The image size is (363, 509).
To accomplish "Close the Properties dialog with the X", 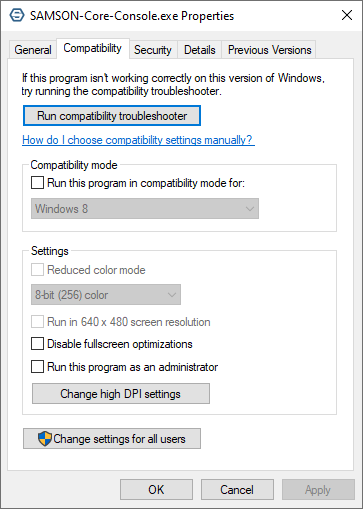I will tap(347, 15).
